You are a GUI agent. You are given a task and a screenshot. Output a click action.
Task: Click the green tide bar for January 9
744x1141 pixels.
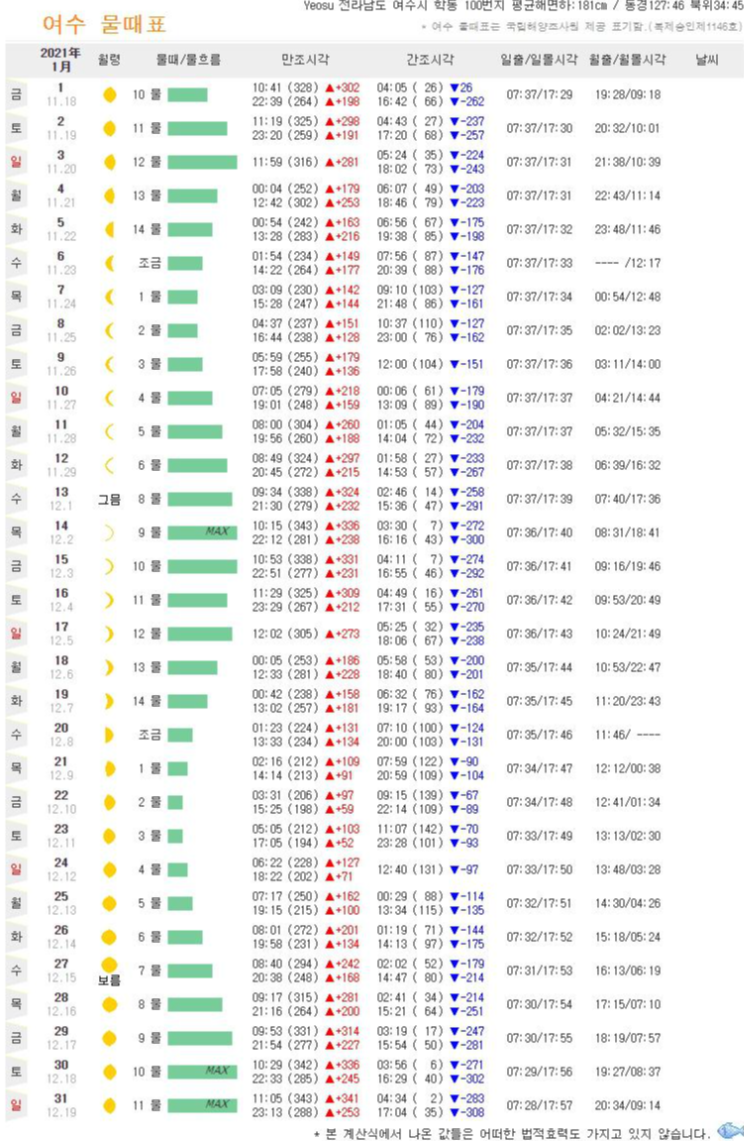pyautogui.click(x=186, y=365)
